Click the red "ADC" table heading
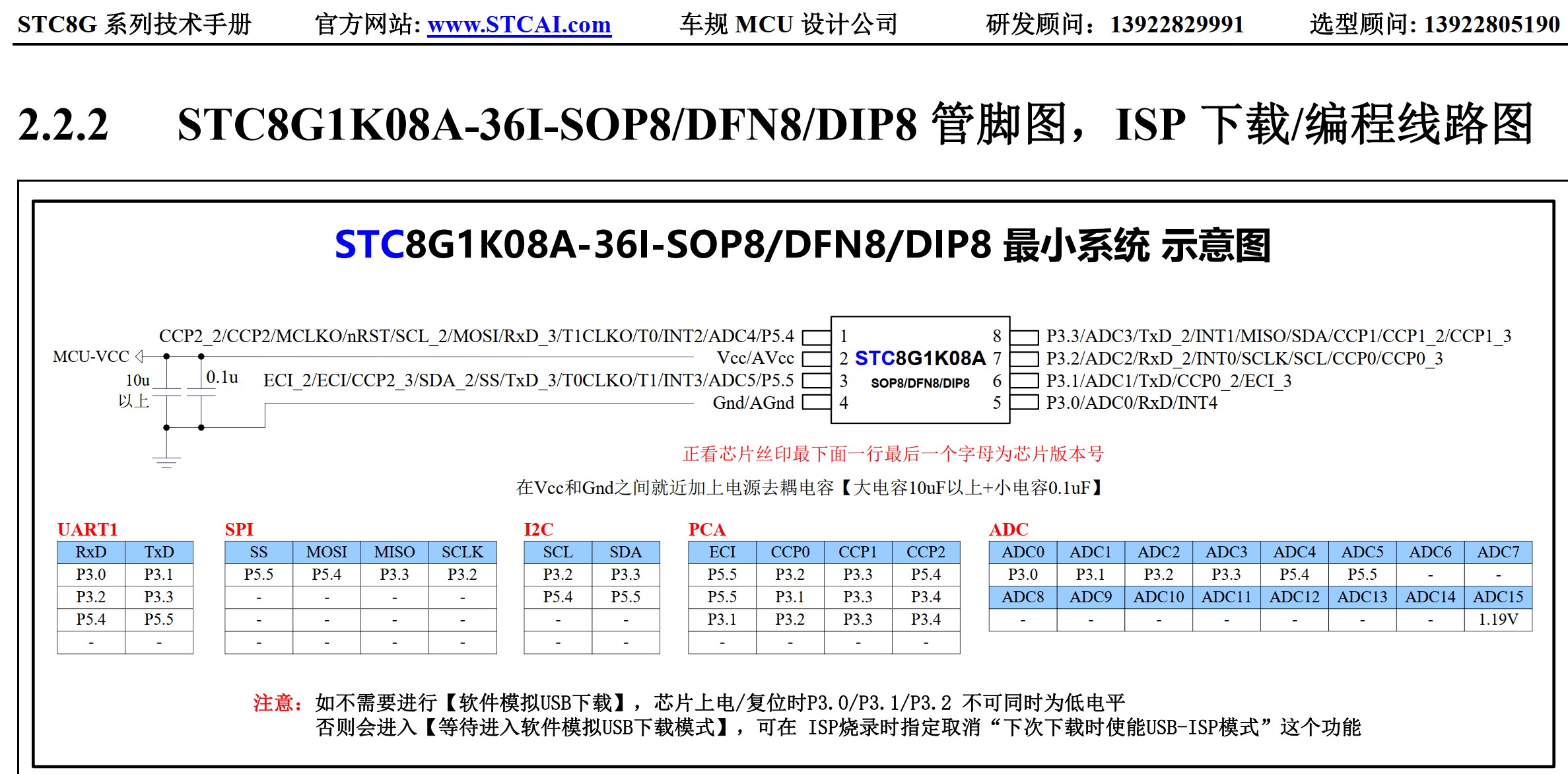 (x=1009, y=530)
